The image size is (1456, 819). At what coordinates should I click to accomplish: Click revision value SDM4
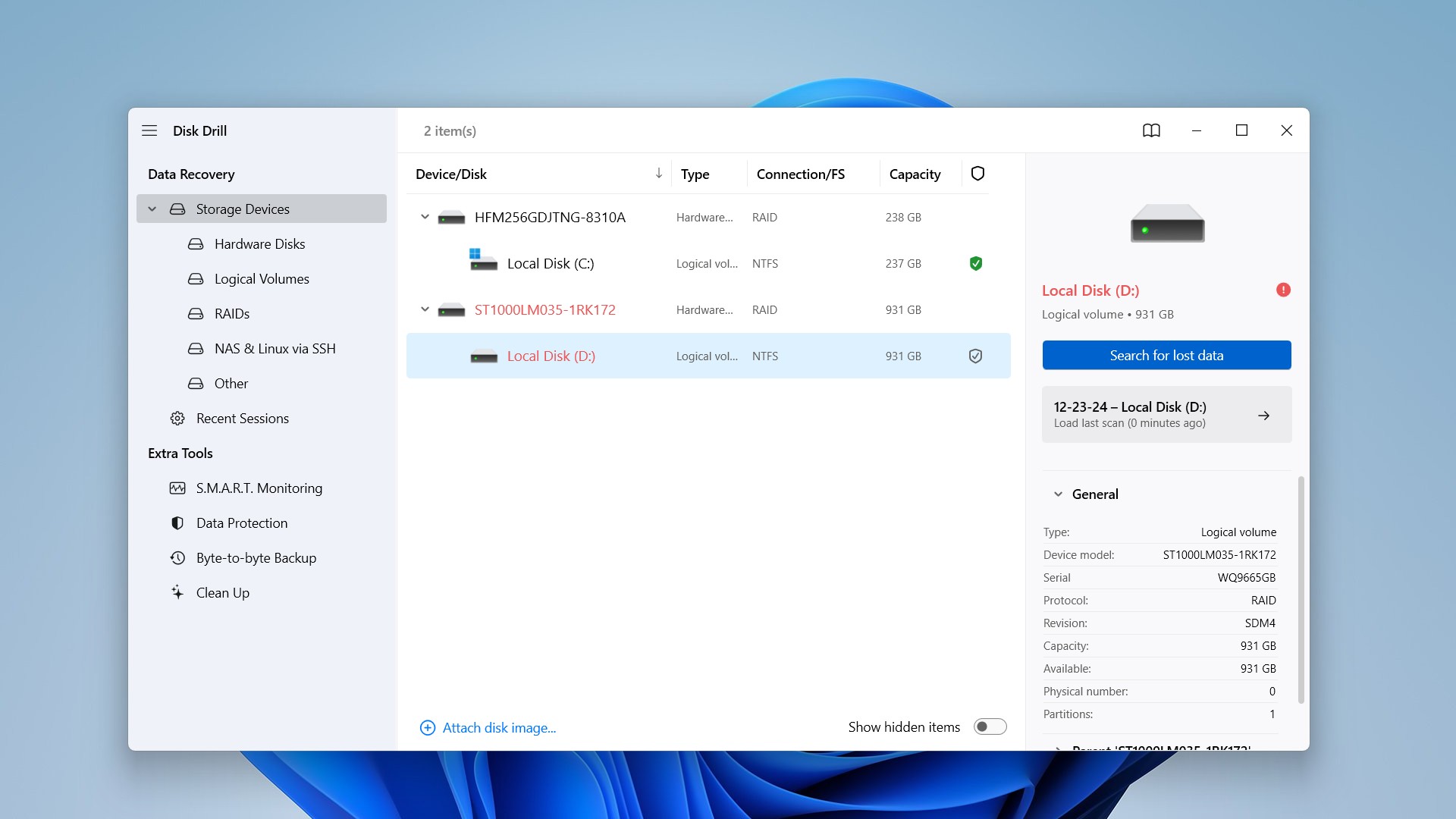(1260, 623)
